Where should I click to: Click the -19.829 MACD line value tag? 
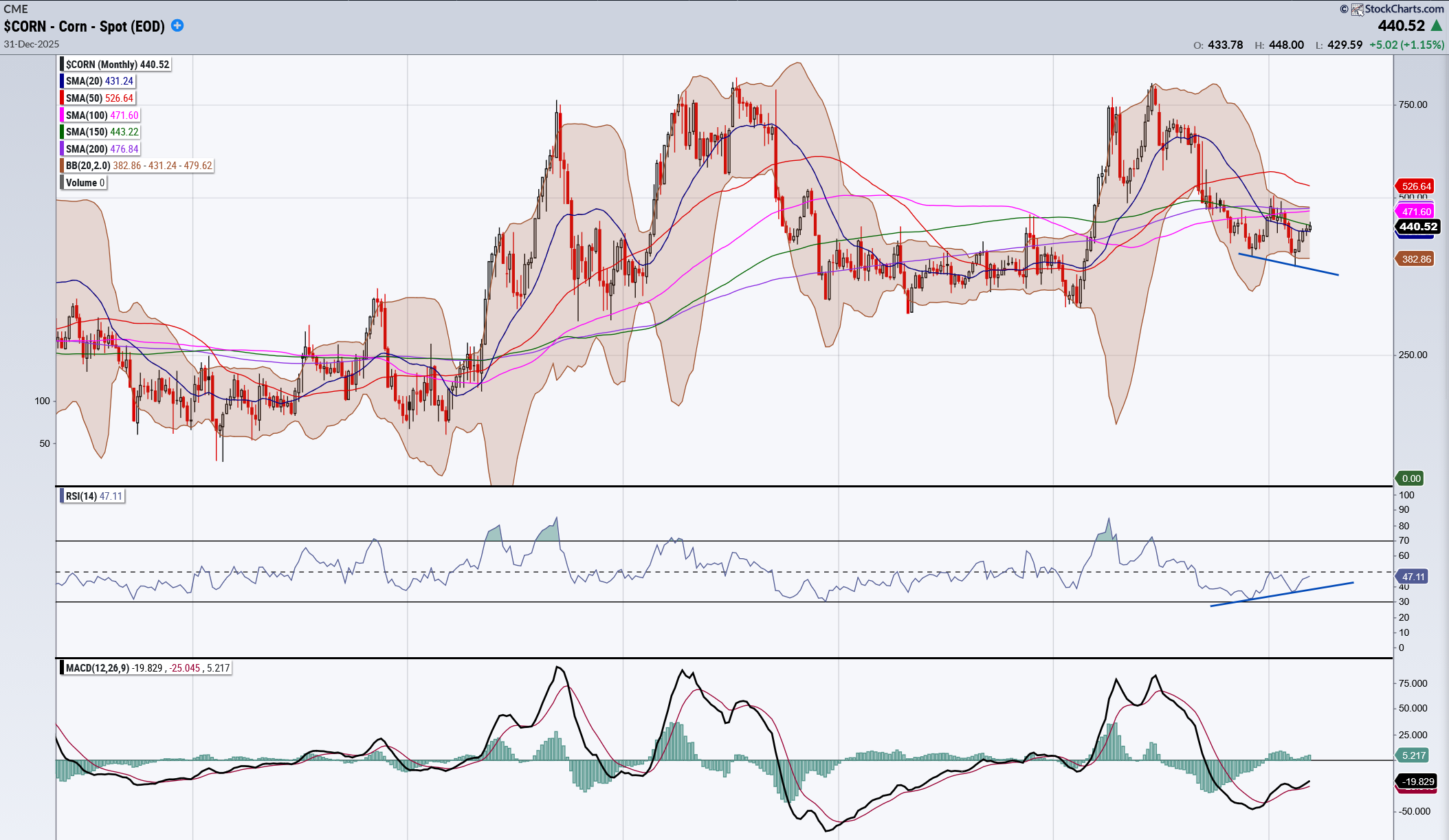1417,782
